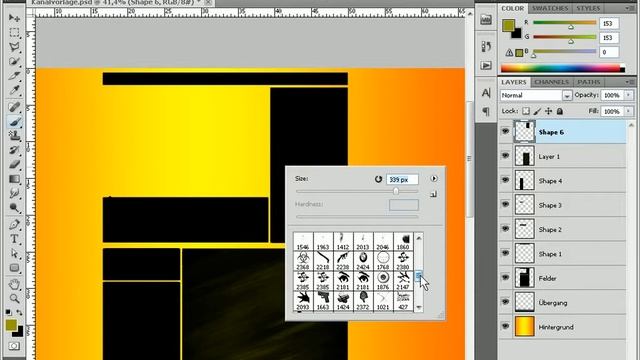Toggle lock all for layer
This screenshot has width=640, height=360.
point(560,111)
